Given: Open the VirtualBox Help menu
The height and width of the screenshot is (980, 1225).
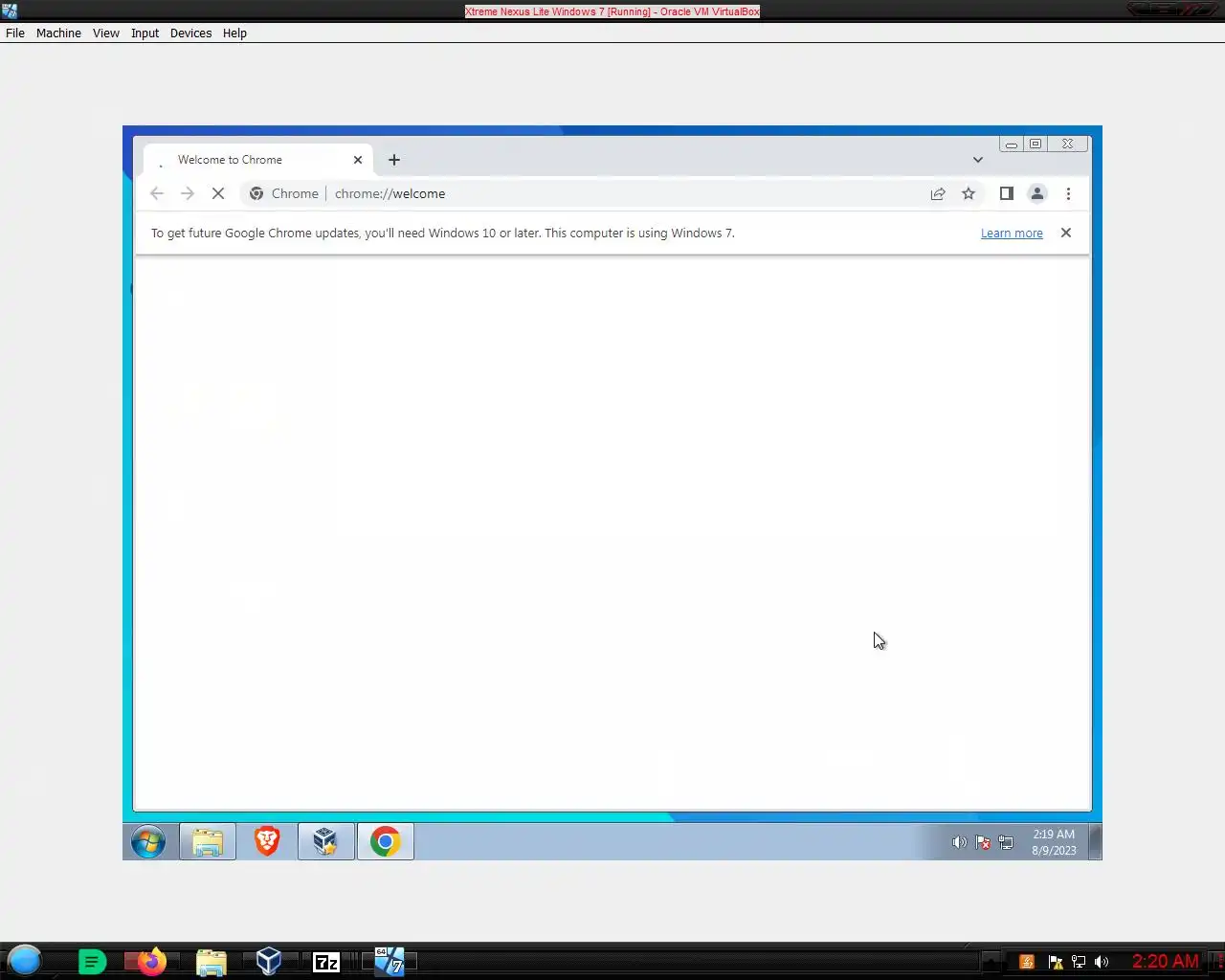Looking at the screenshot, I should tap(234, 33).
